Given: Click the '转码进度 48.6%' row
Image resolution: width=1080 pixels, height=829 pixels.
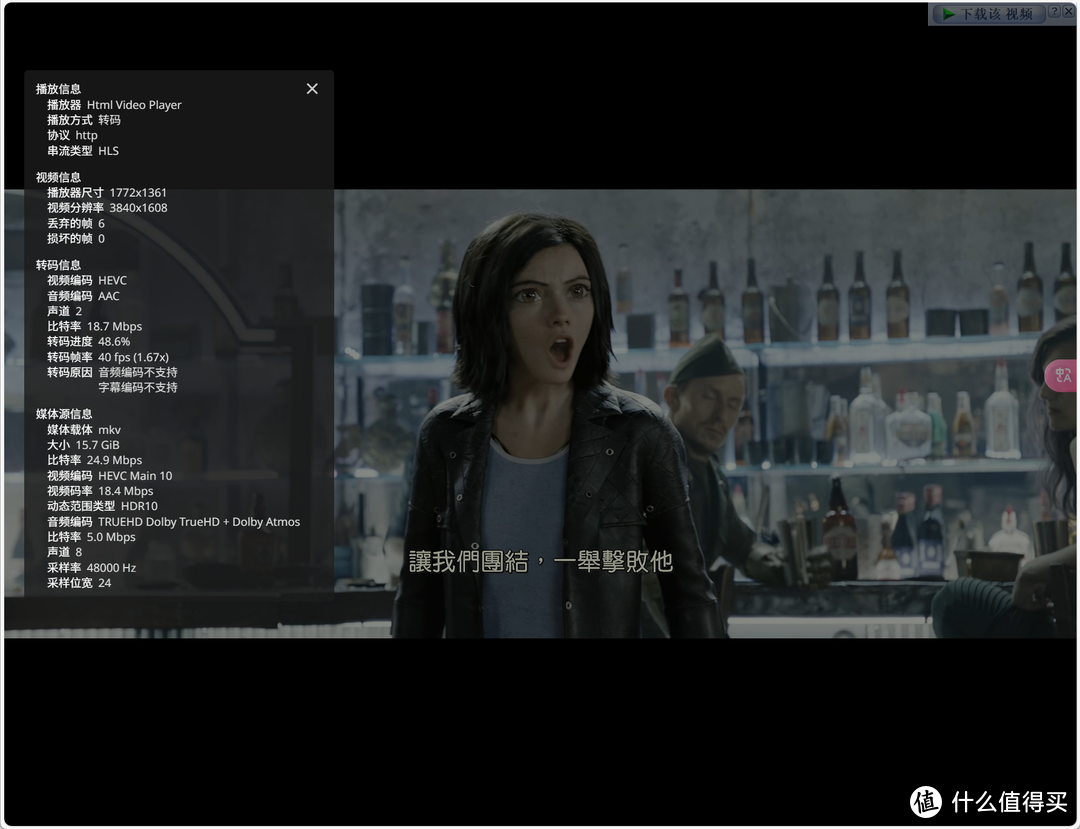Looking at the screenshot, I should [x=88, y=342].
